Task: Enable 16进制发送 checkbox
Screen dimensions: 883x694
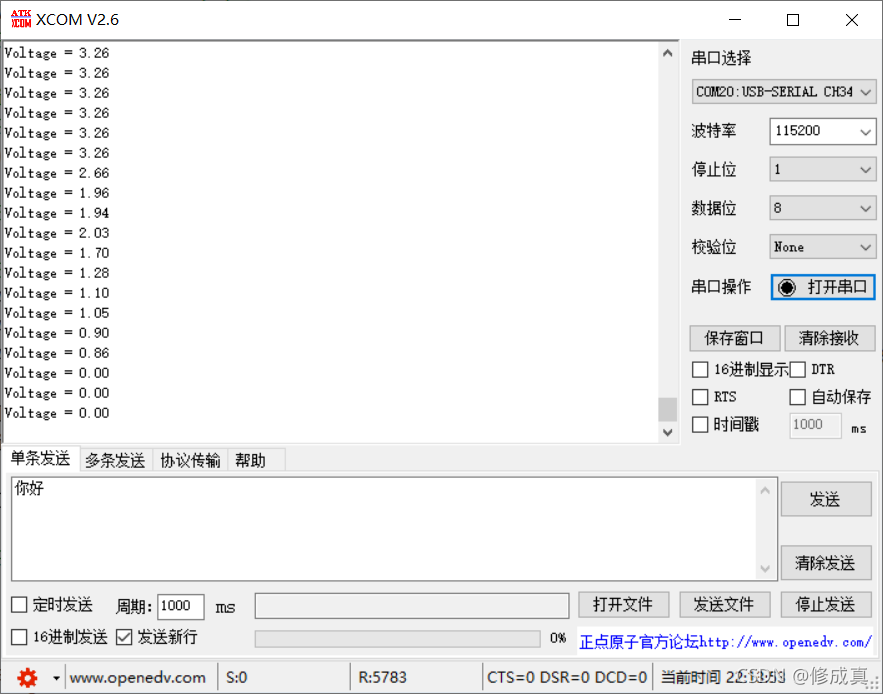Action: [19, 637]
